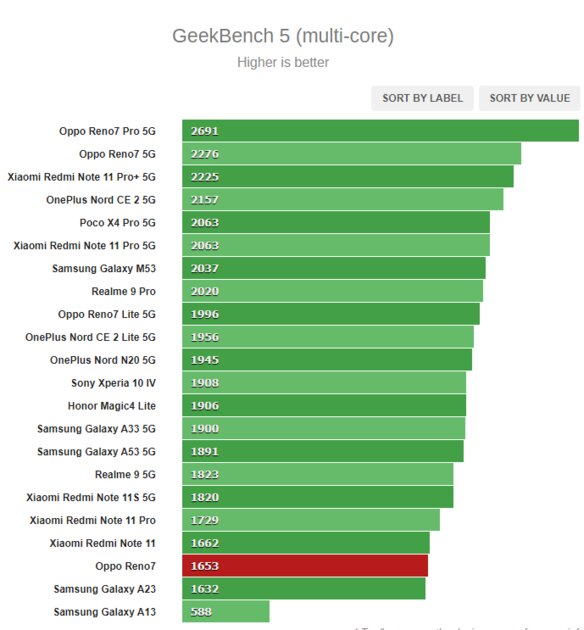Click the SORT BY LABEL button

(422, 98)
